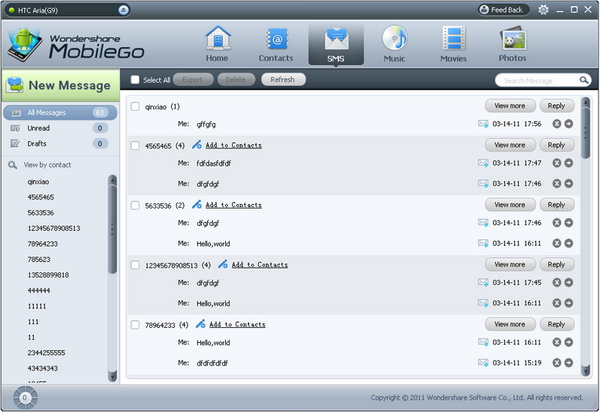Delete the gffgfg message with X icon
Screen dimensions: 600x412
557,124
